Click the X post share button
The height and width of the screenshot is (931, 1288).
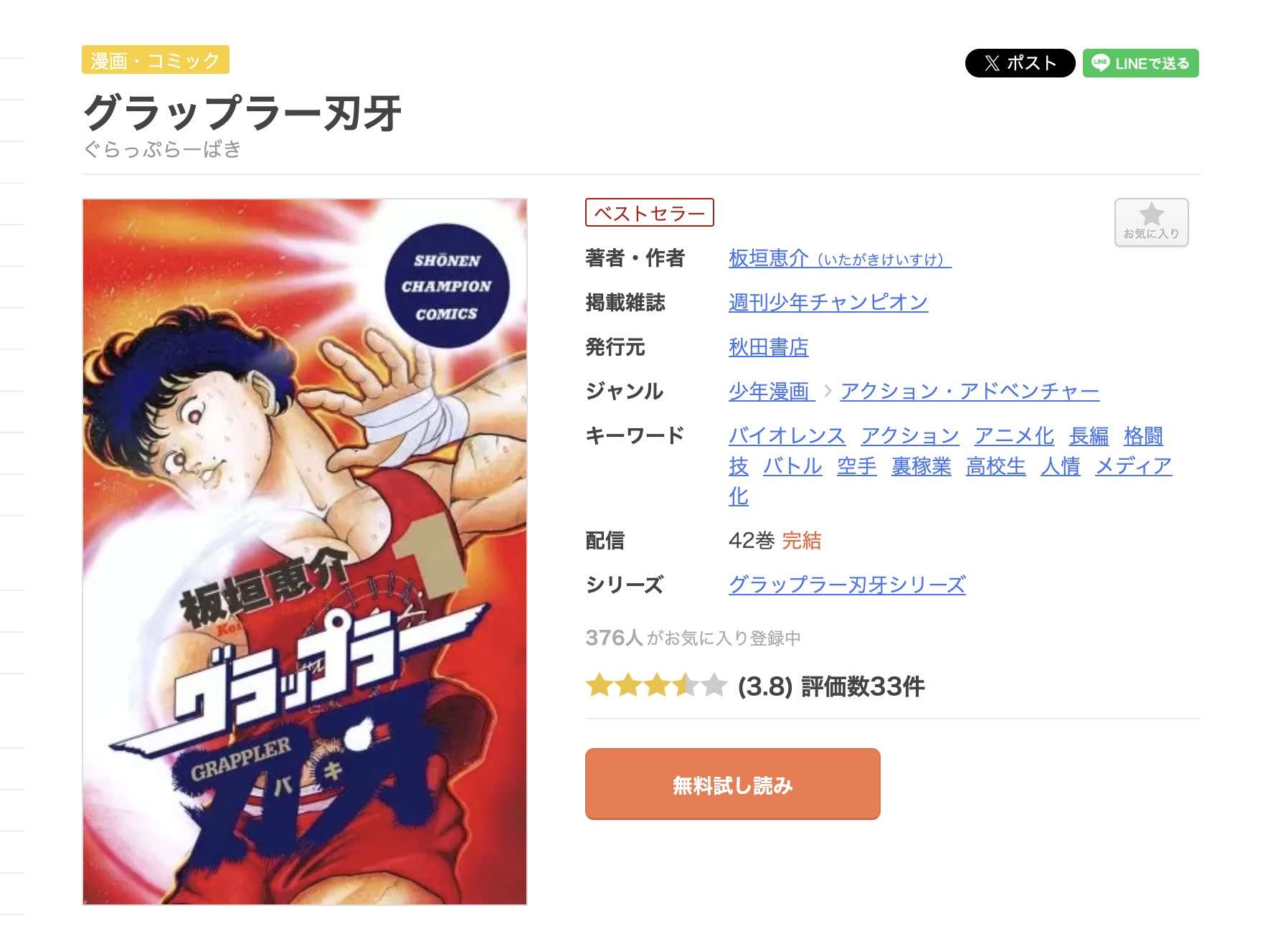coord(1019,63)
